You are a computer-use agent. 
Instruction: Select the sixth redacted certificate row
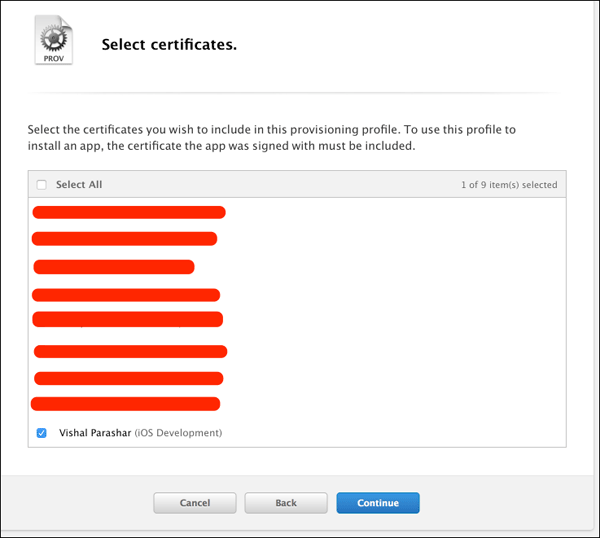tap(130, 351)
